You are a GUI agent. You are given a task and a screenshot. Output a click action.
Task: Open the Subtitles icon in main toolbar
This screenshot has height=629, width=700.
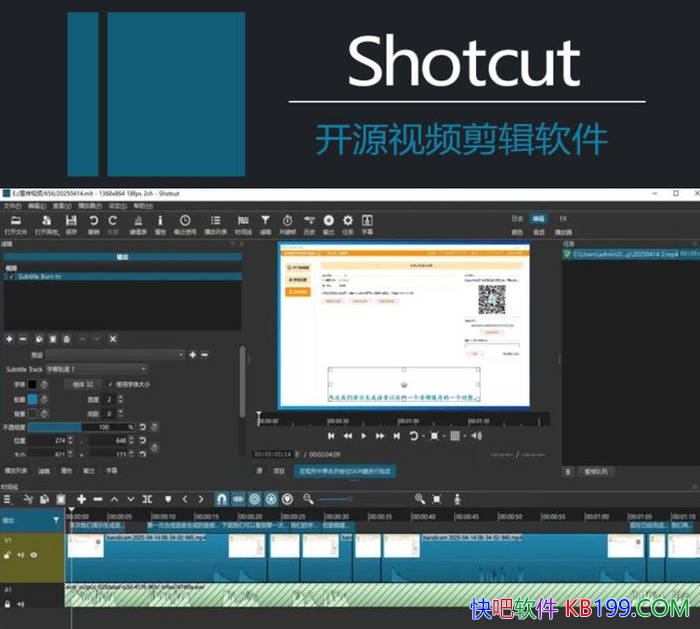tap(367, 221)
